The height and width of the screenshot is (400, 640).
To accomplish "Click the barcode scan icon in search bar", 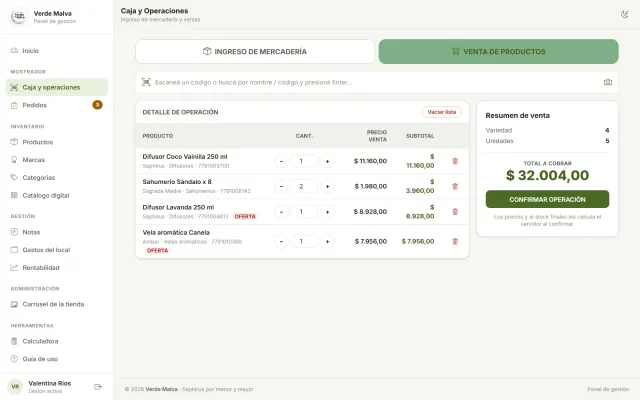I will coord(146,82).
